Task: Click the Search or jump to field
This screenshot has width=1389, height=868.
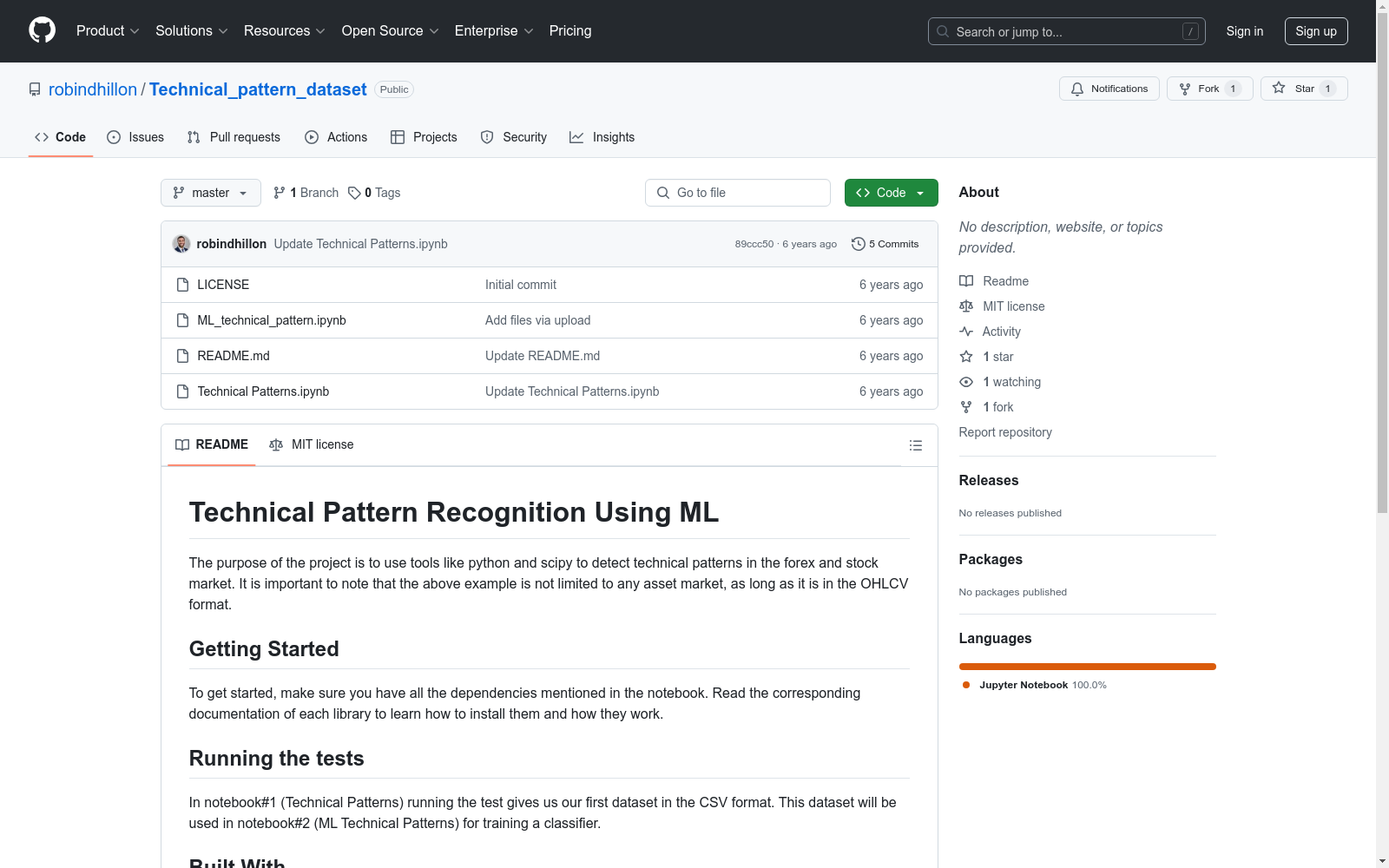Action: tap(1067, 31)
